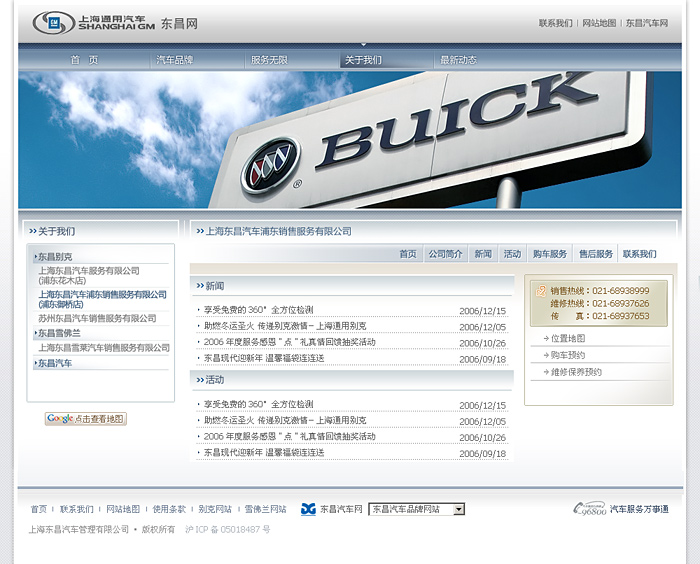Click the 沪ICP备05018487号 text
The height and width of the screenshot is (564, 700).
(228, 530)
